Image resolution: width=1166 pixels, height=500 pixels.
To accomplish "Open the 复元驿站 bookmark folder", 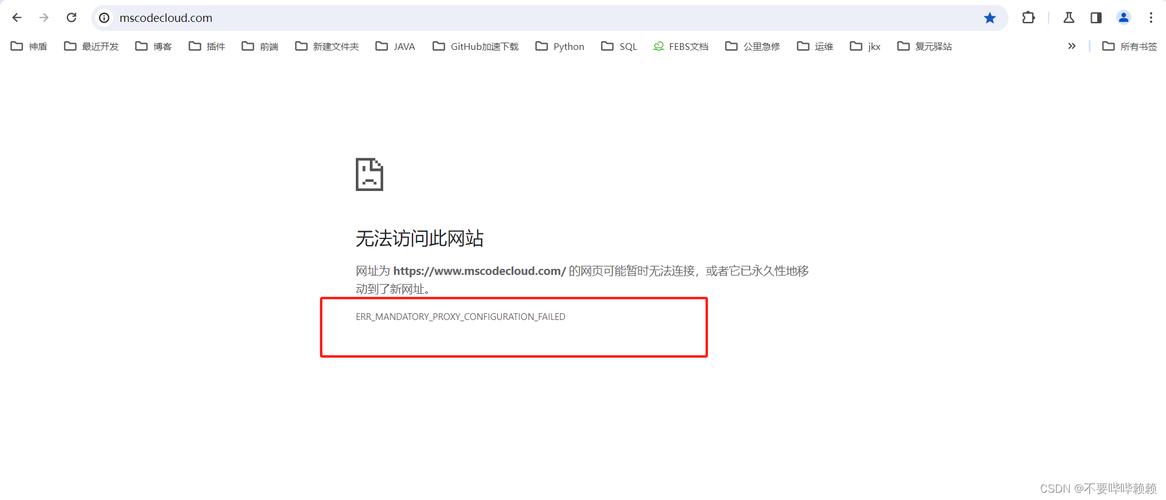I will [925, 46].
